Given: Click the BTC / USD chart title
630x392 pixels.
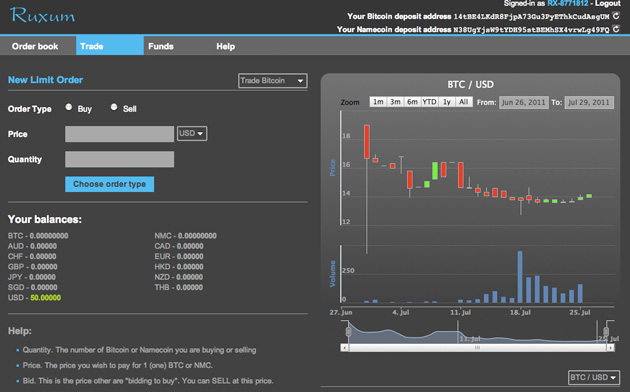Looking at the screenshot, I should coord(470,84).
